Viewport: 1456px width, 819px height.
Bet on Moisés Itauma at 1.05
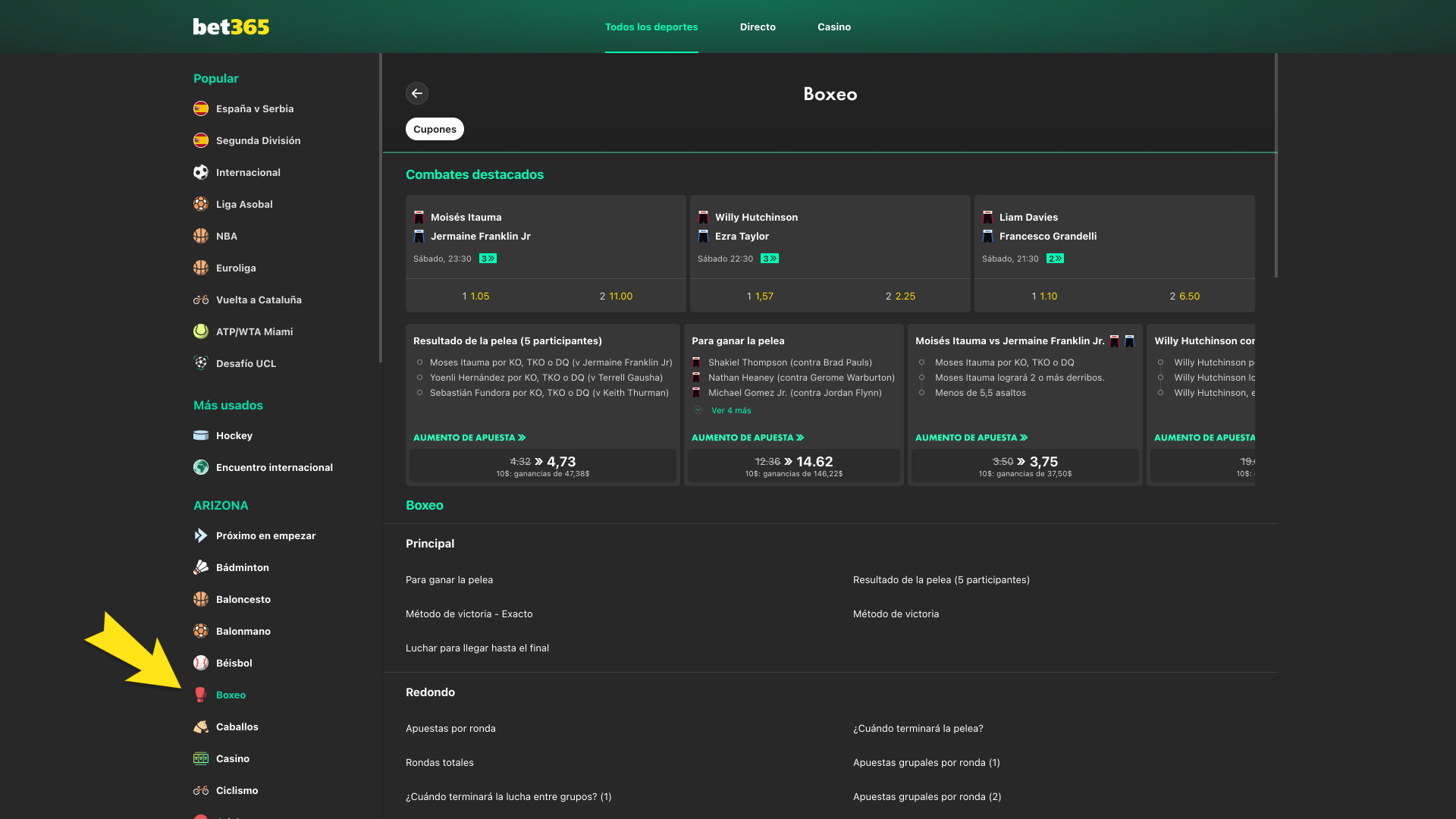pyautogui.click(x=475, y=296)
